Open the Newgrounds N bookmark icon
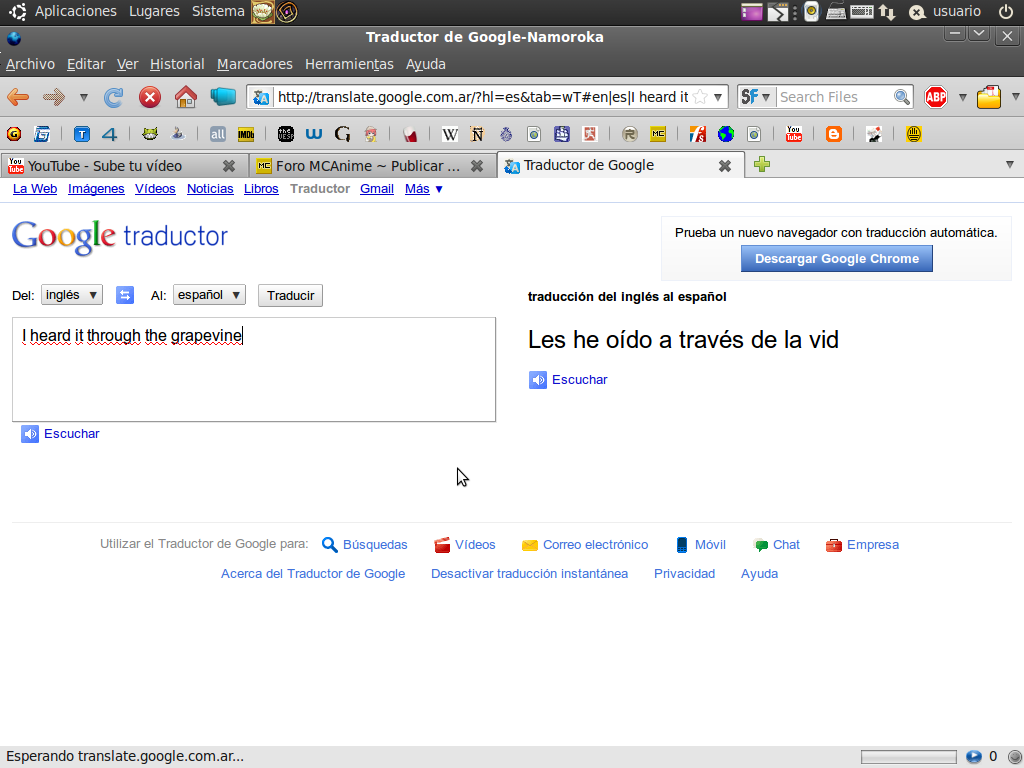 pos(477,135)
